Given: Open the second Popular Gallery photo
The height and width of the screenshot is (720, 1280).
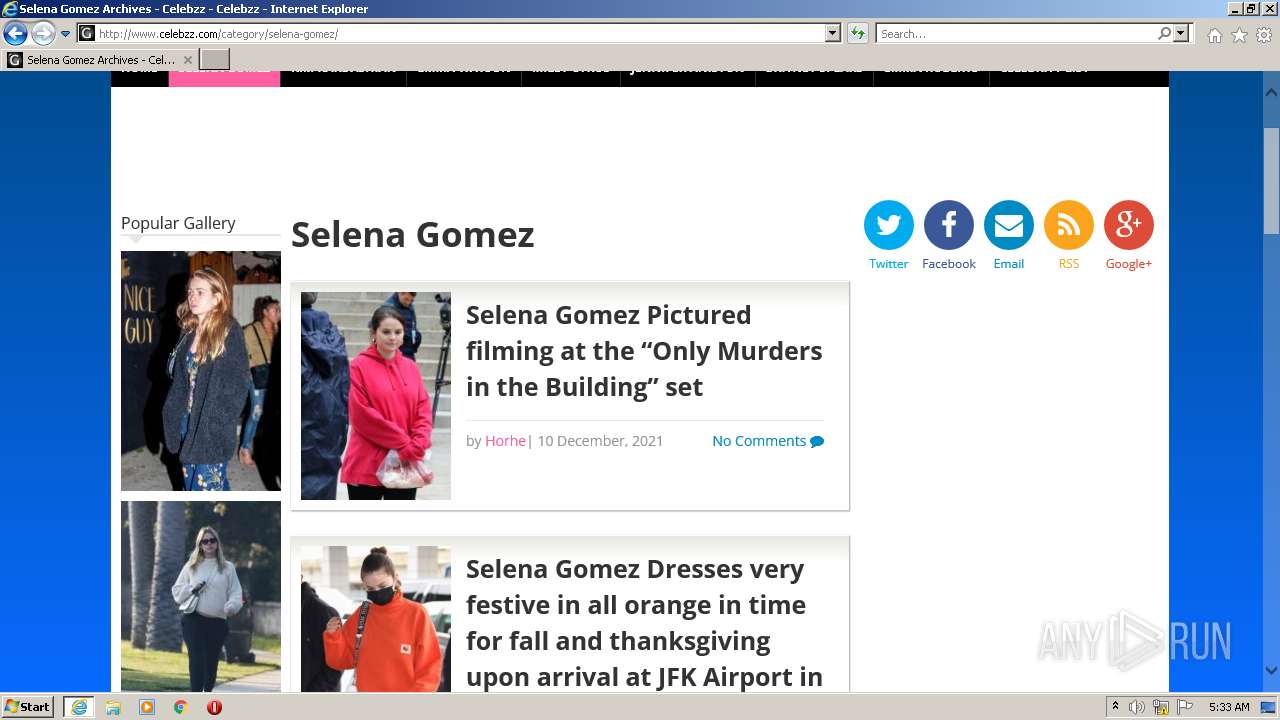Looking at the screenshot, I should [x=201, y=597].
